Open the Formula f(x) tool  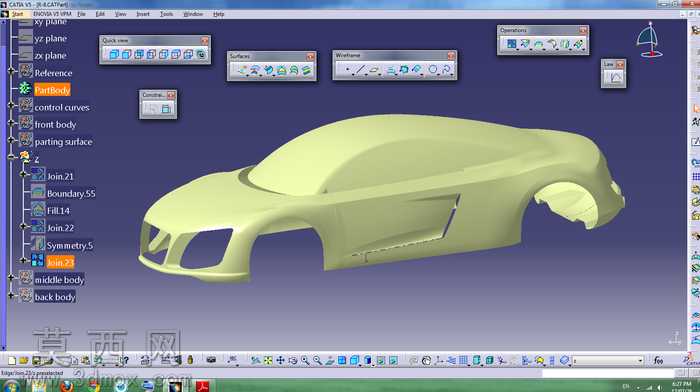click(x=658, y=360)
